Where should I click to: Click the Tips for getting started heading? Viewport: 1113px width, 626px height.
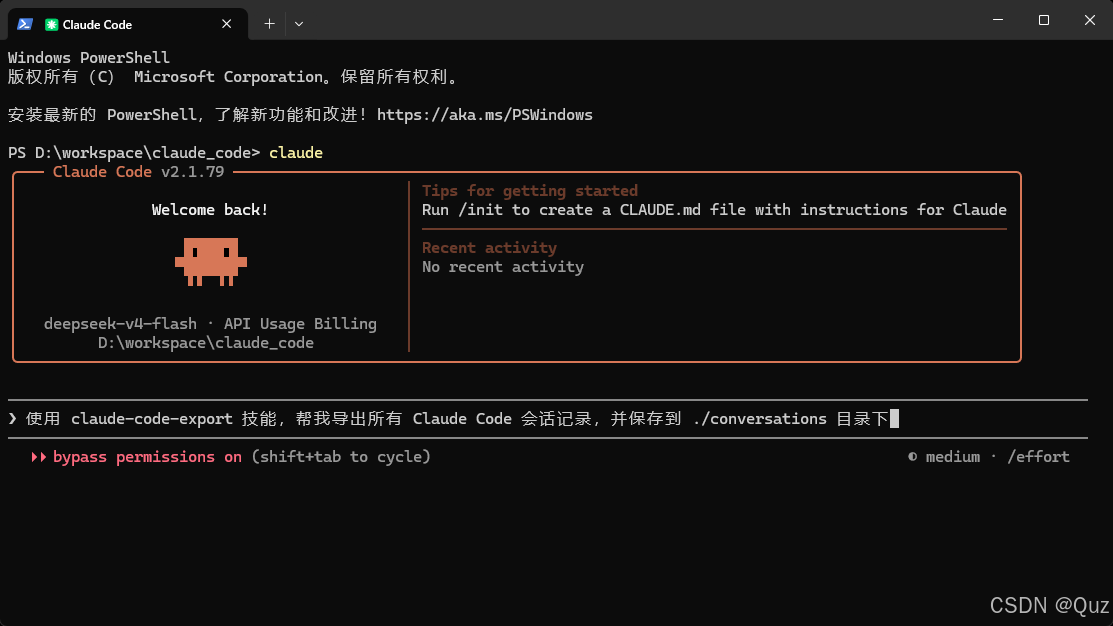click(530, 191)
